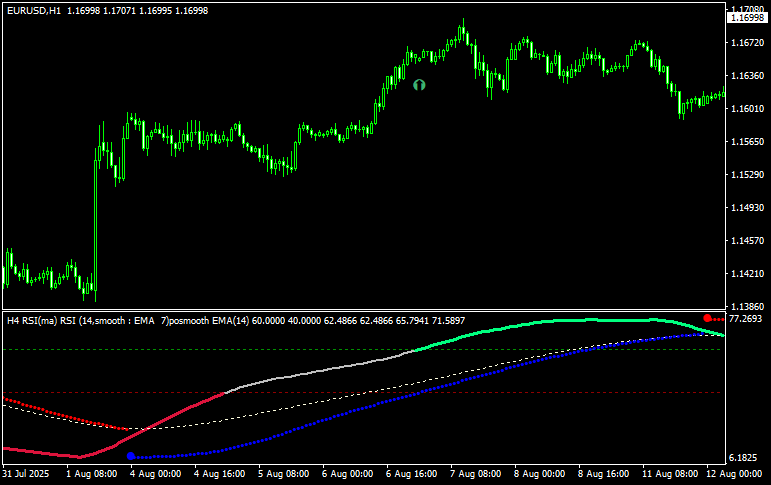Click the 1.14930 price axis label
The image size is (771, 485).
tap(747, 208)
